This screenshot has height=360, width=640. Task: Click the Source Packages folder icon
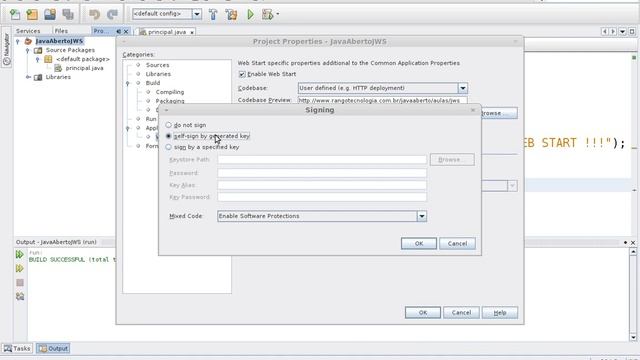(38, 50)
